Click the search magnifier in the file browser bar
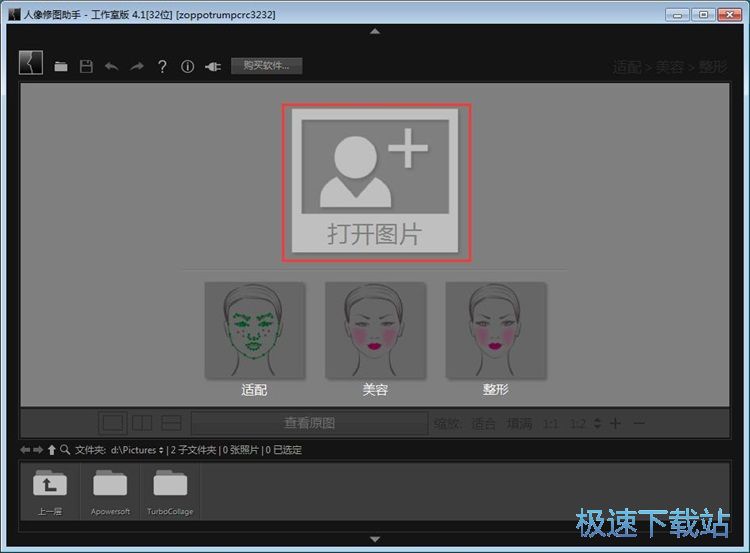The width and height of the screenshot is (750, 553). pos(65,450)
